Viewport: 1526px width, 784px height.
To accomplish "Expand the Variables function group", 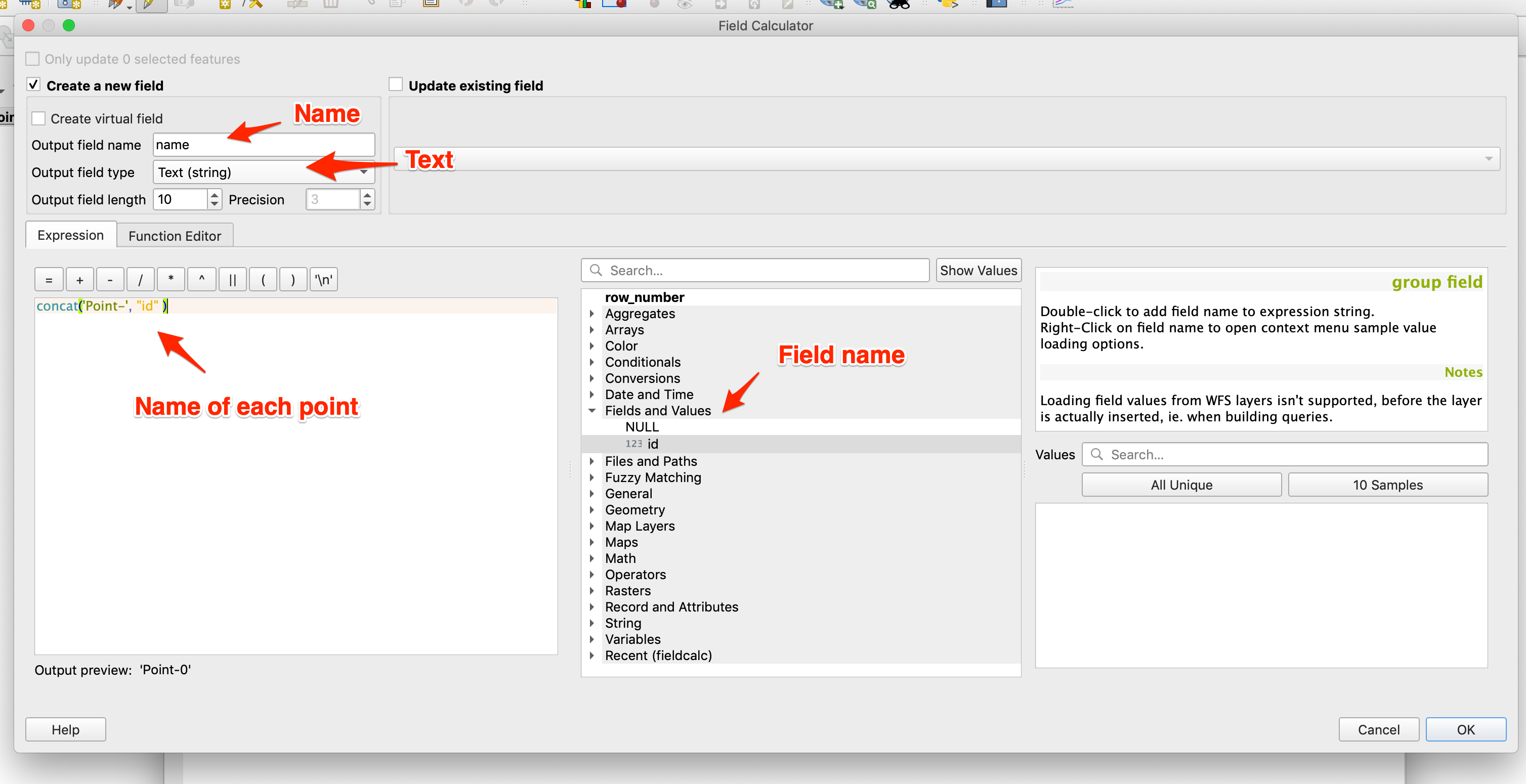I will (x=592, y=639).
